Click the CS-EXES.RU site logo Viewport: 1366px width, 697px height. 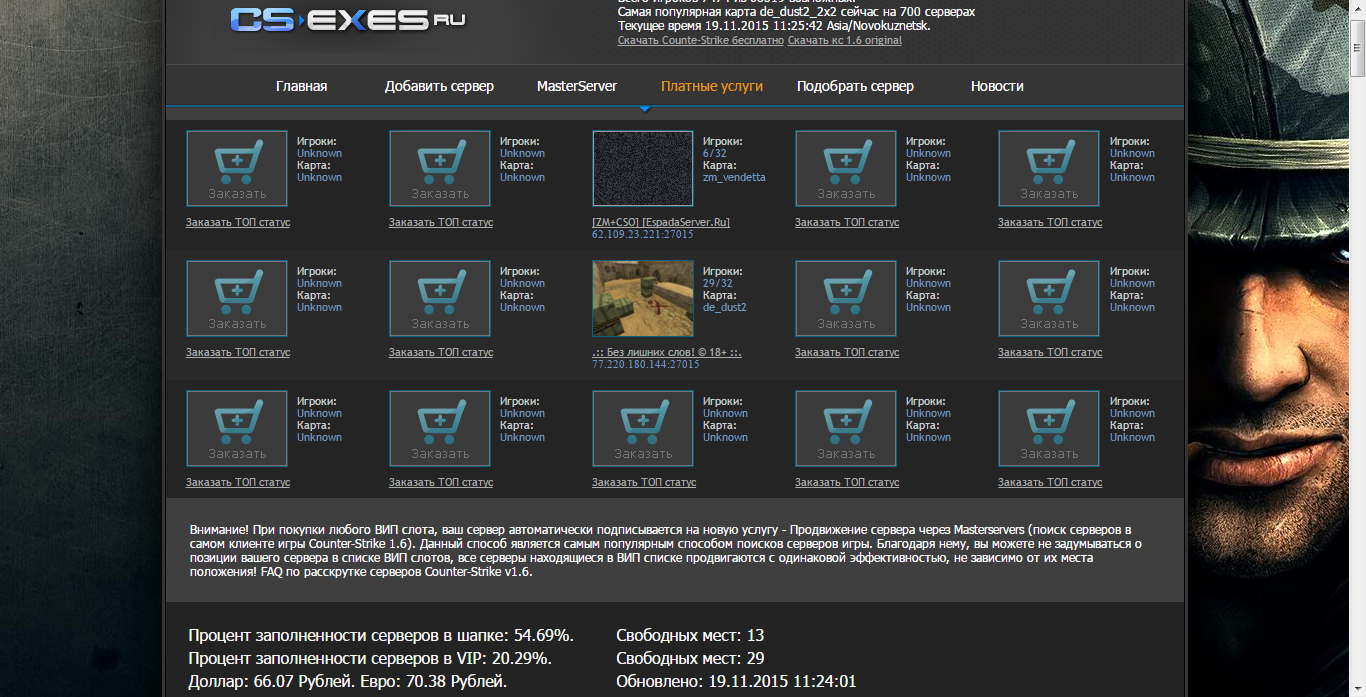point(347,19)
